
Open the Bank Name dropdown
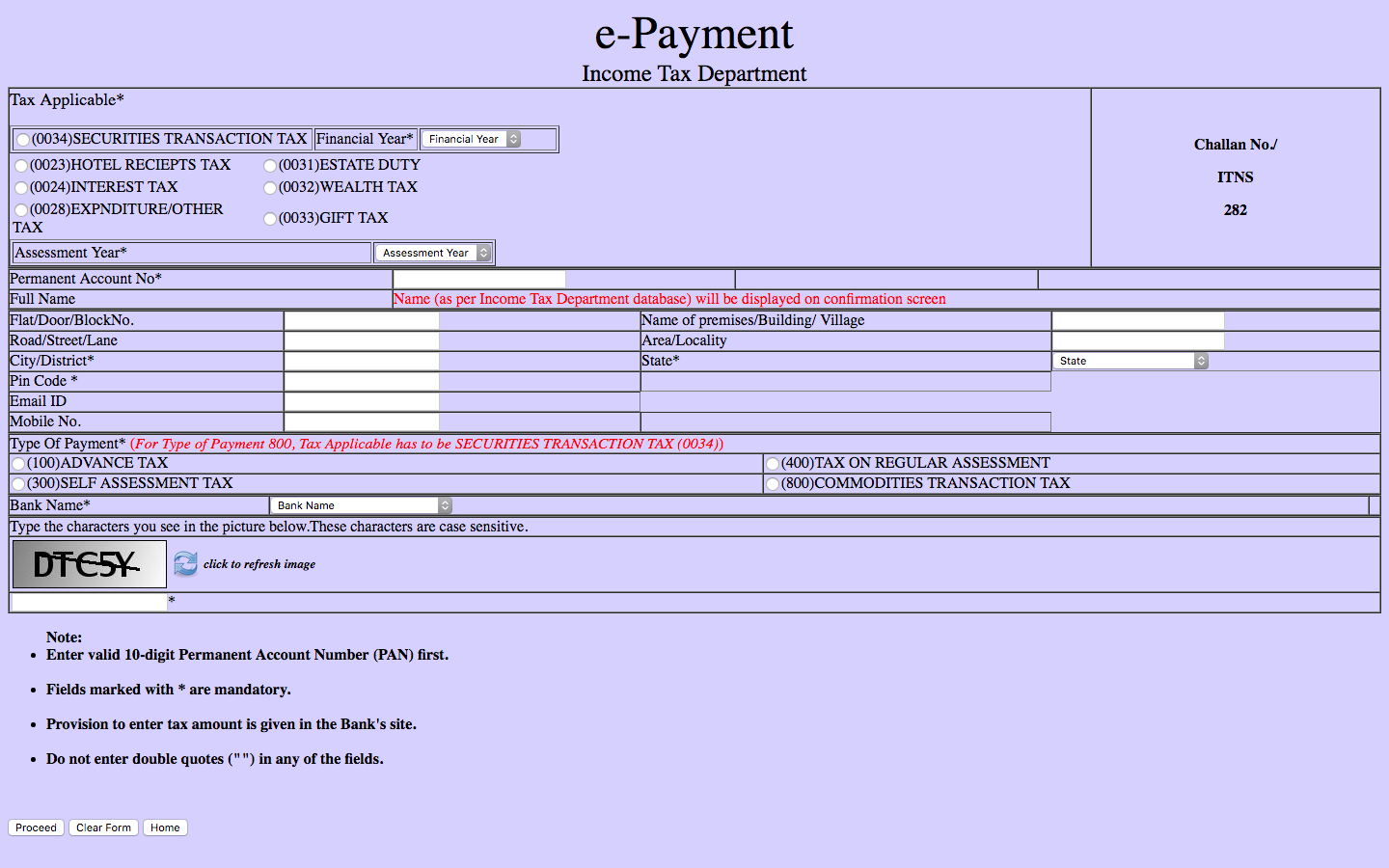(359, 504)
